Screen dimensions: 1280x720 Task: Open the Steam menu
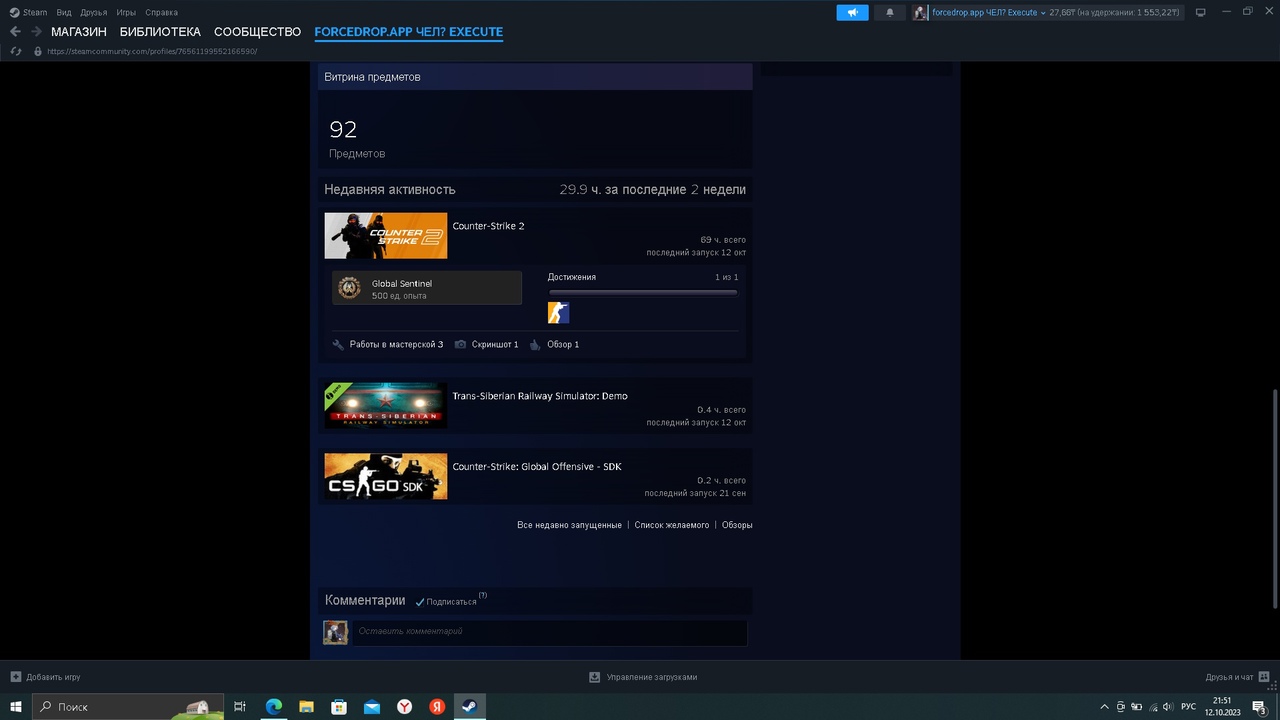35,12
